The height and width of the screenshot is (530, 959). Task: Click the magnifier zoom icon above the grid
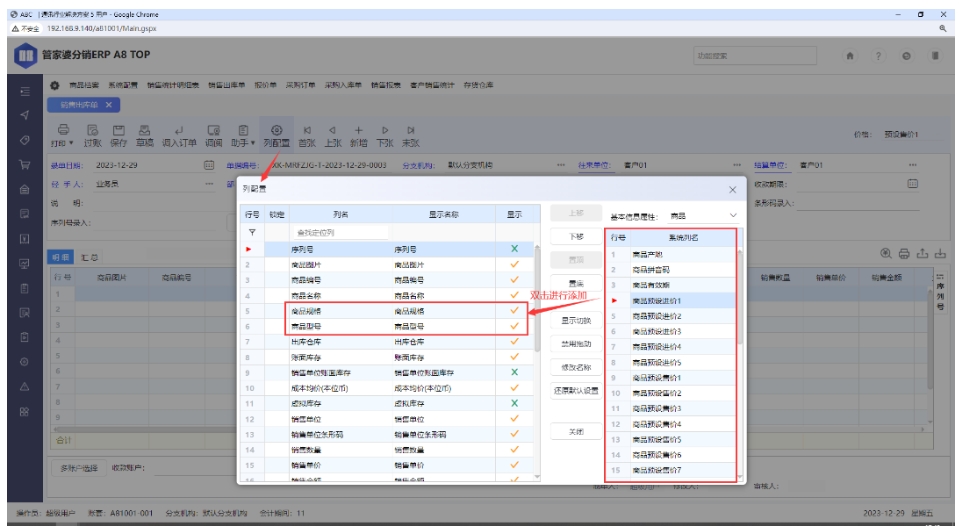pyautogui.click(x=885, y=253)
